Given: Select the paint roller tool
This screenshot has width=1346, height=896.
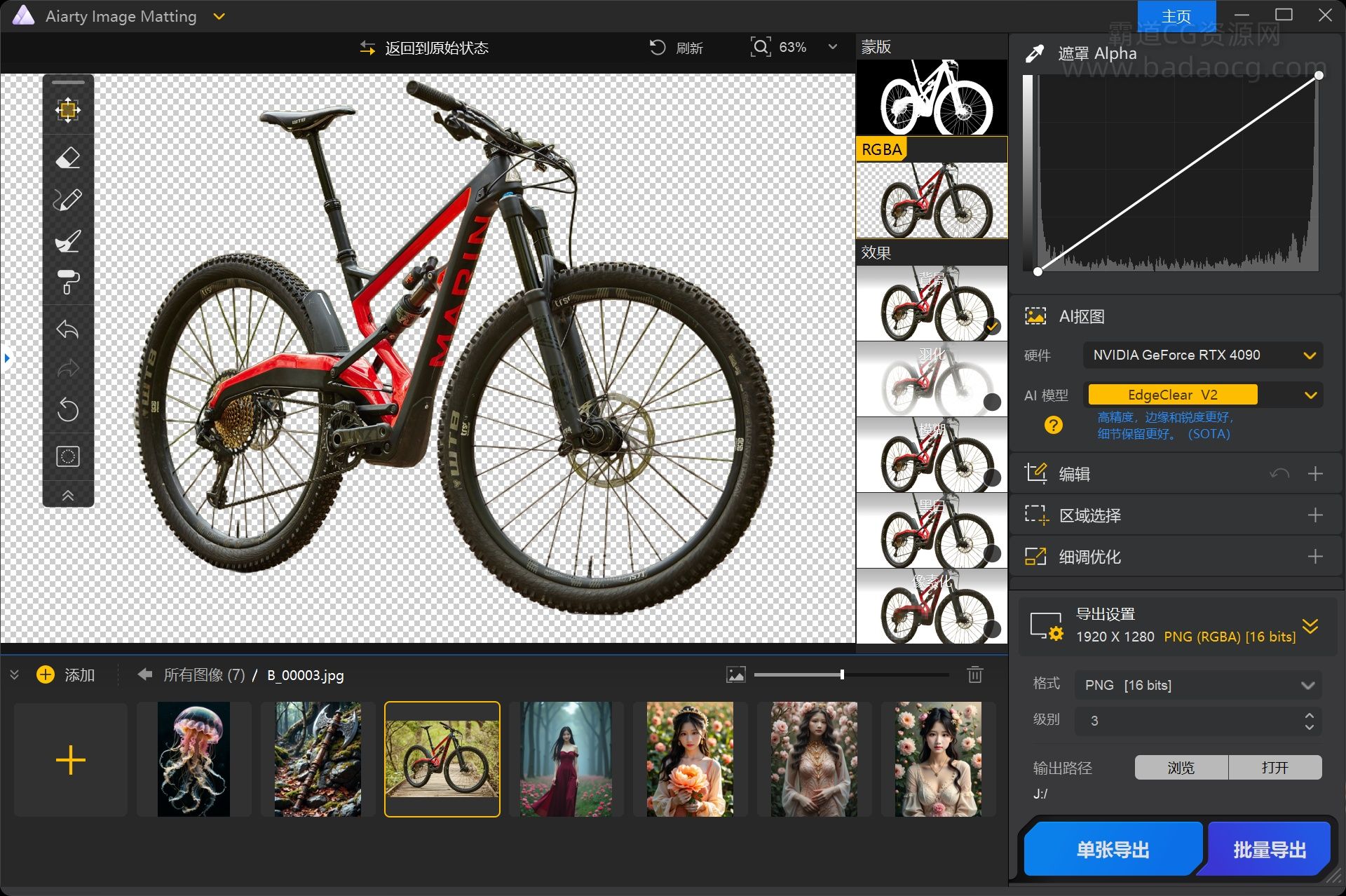Looking at the screenshot, I should click(x=68, y=282).
